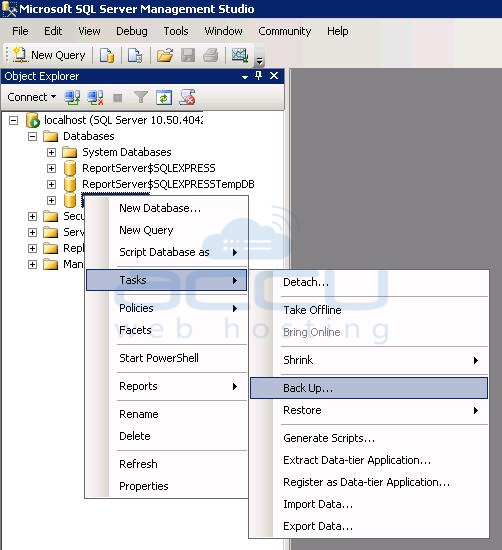Click the Activity Monitor icon

pos(240,55)
